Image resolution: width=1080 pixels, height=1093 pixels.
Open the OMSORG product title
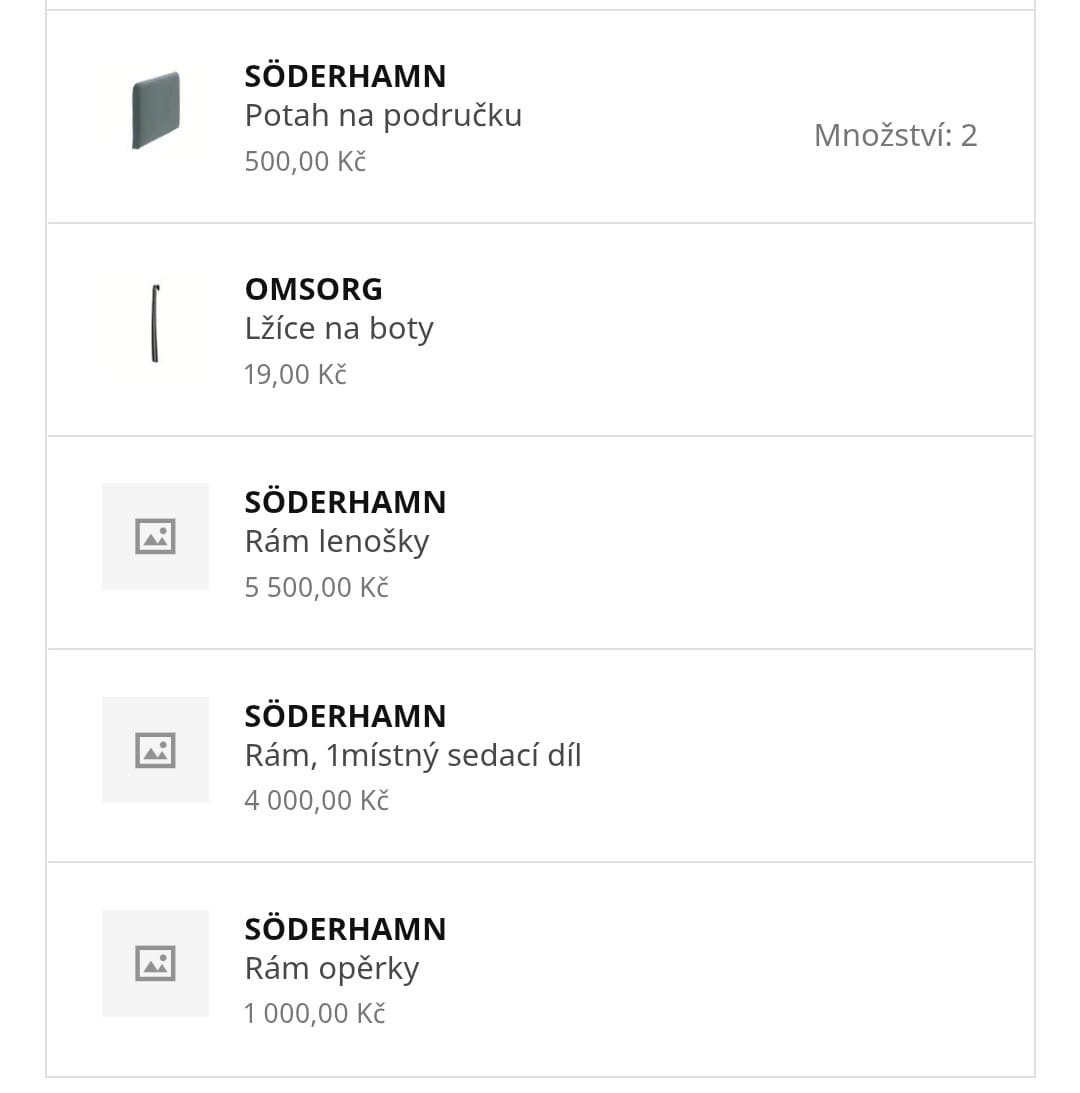[x=313, y=289]
